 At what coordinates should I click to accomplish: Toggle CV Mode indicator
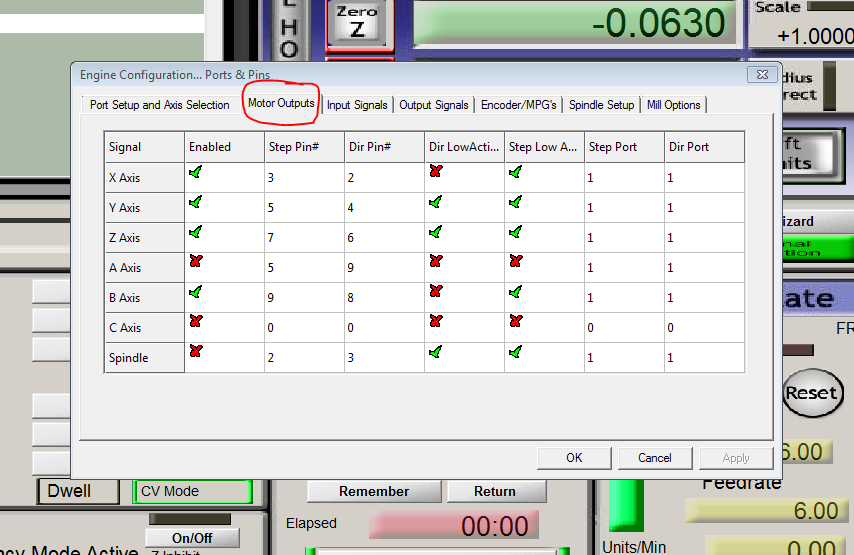click(x=192, y=491)
